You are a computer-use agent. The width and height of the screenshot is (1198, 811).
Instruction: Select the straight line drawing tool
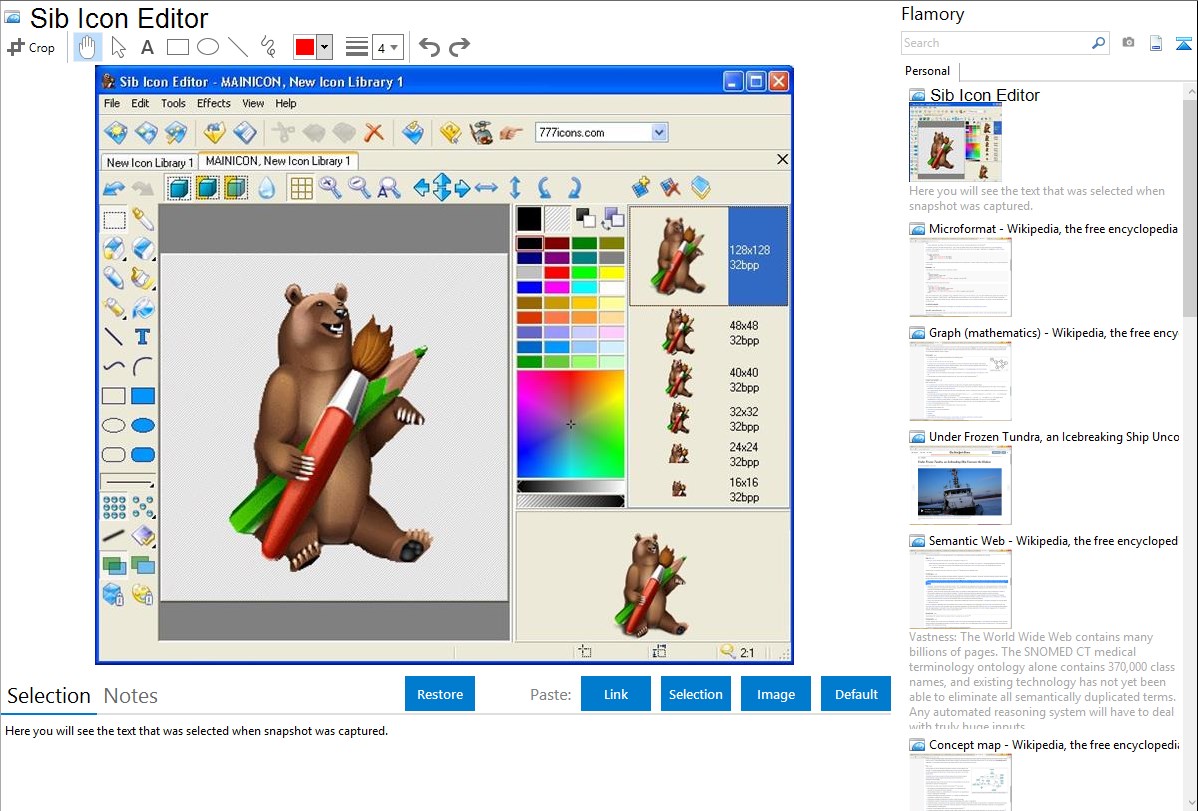coord(238,47)
